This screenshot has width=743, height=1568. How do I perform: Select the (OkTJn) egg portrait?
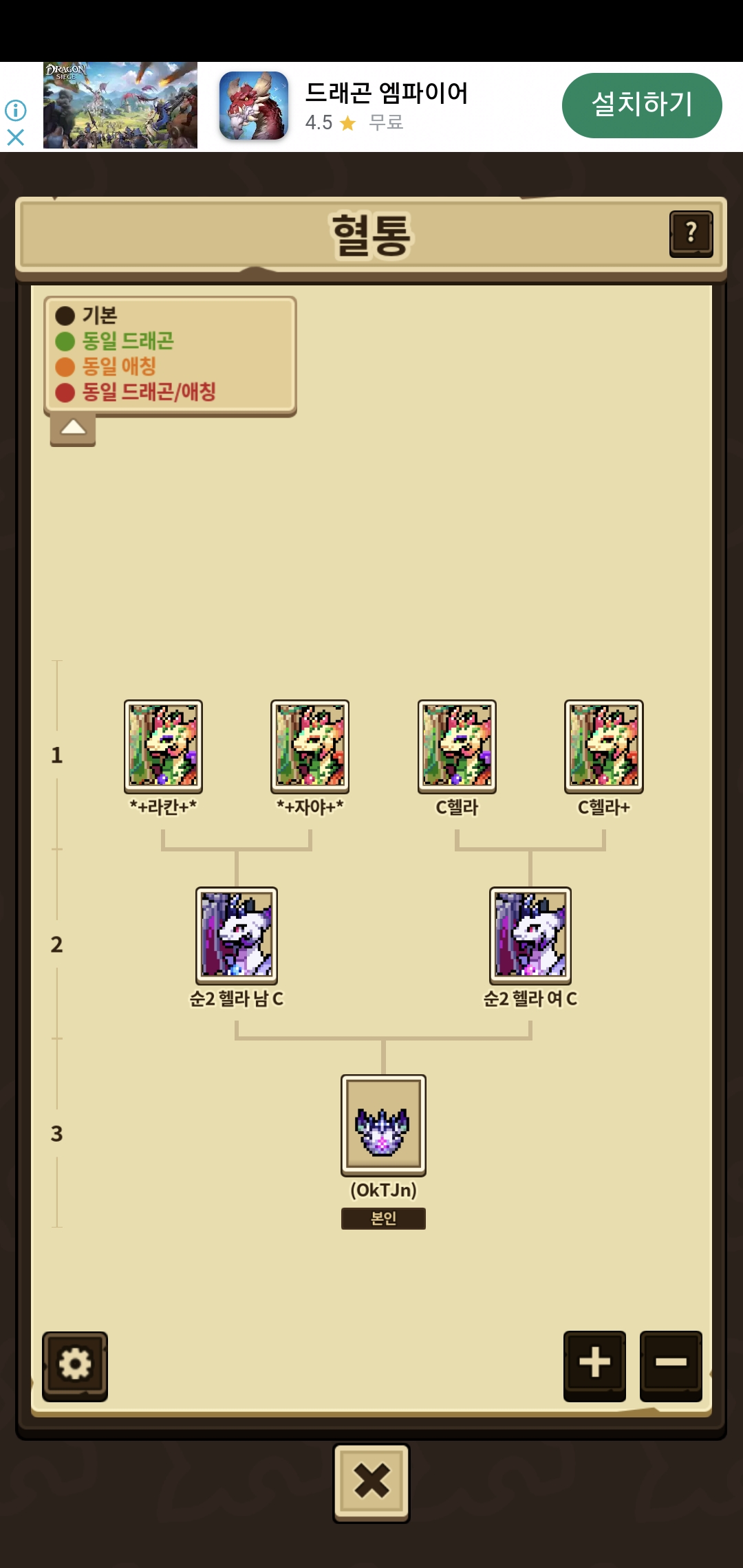383,1125
